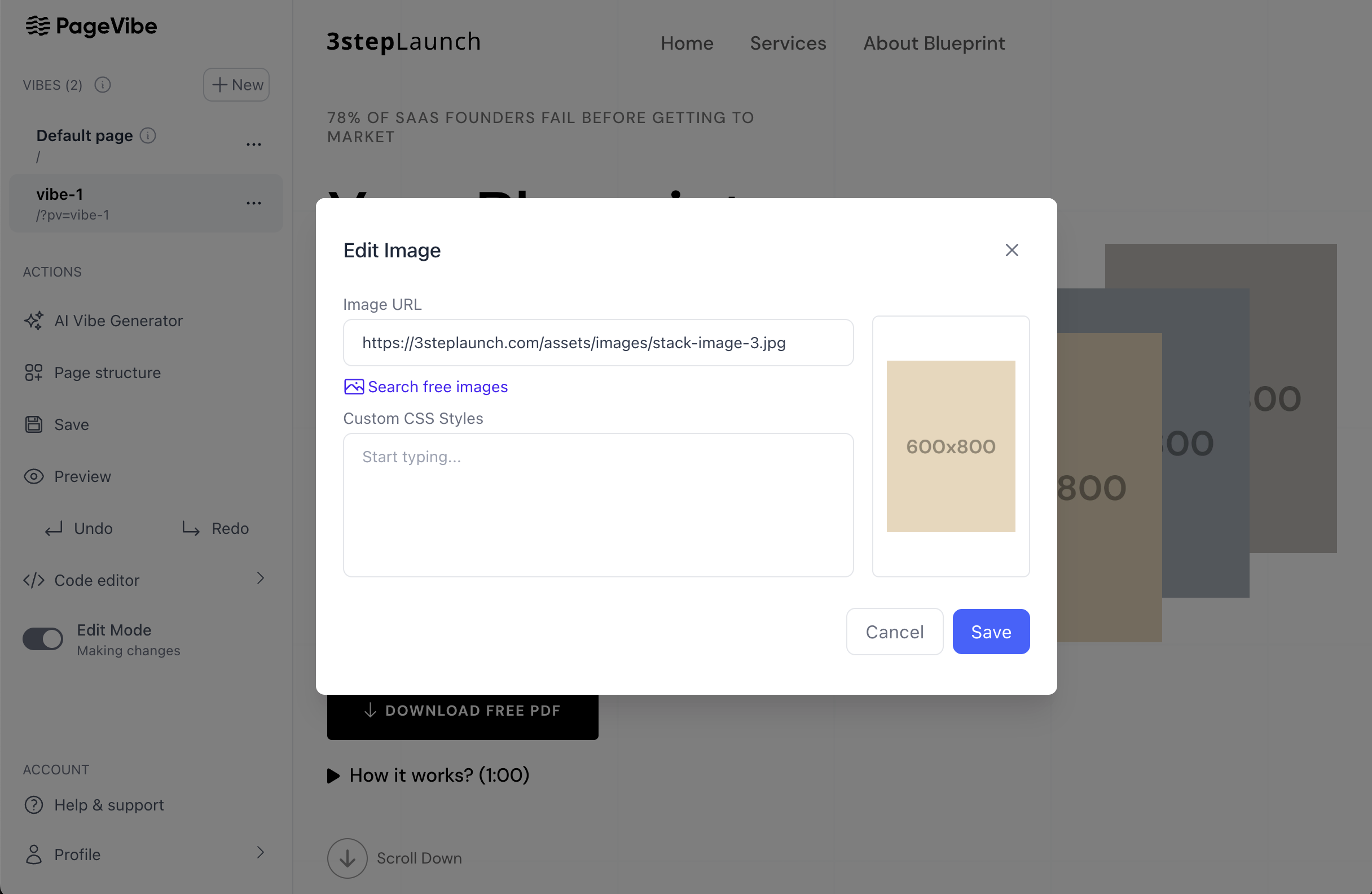Open the vibe-1 options menu
The width and height of the screenshot is (1372, 894).
(254, 203)
